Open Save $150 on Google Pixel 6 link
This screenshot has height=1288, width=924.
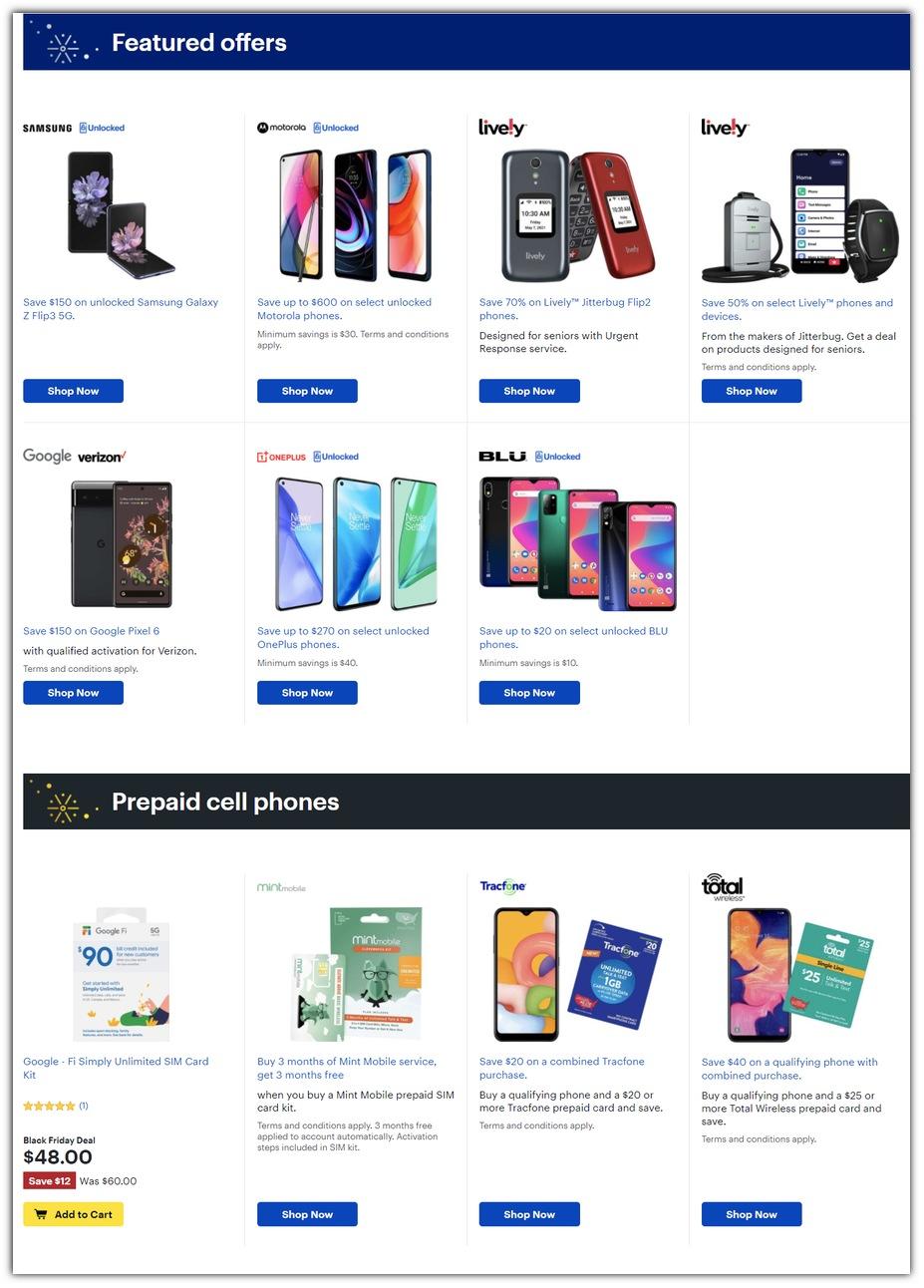[x=92, y=631]
